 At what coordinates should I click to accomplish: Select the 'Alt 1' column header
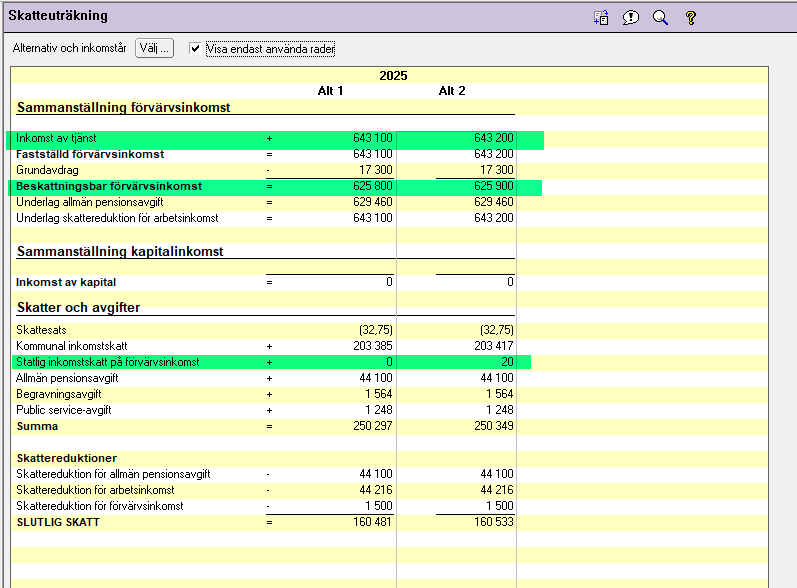(x=330, y=91)
